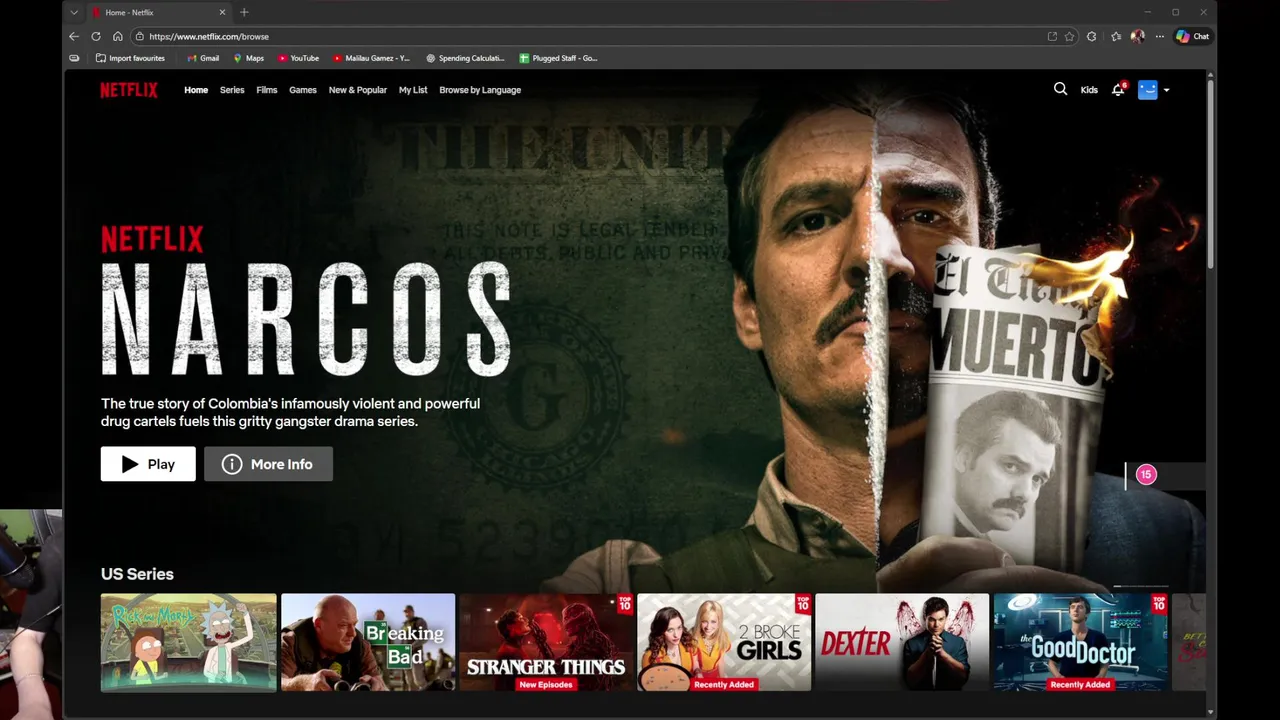Screen dimensions: 1280x720
Task: Open the favourites list icon
Action: coord(1116,36)
